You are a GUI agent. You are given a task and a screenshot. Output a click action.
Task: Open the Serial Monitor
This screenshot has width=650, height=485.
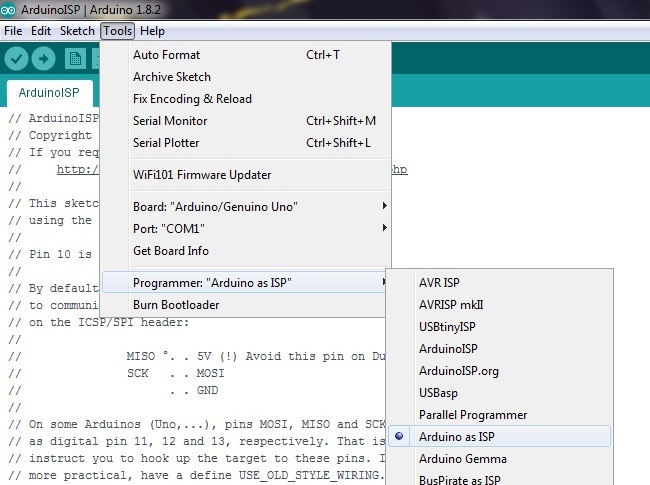pos(245,121)
